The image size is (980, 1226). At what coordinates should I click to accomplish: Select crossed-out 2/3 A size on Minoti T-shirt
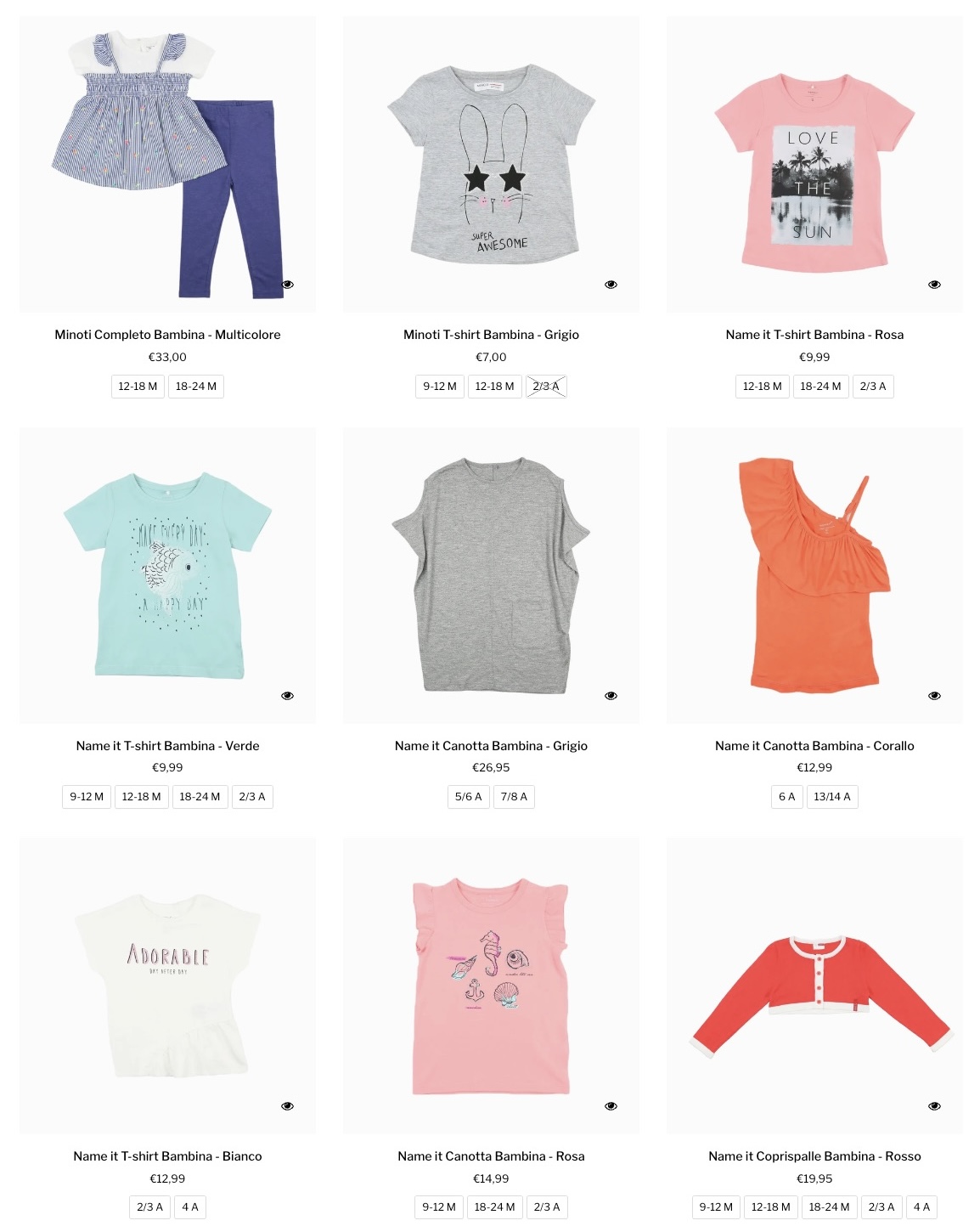point(546,387)
